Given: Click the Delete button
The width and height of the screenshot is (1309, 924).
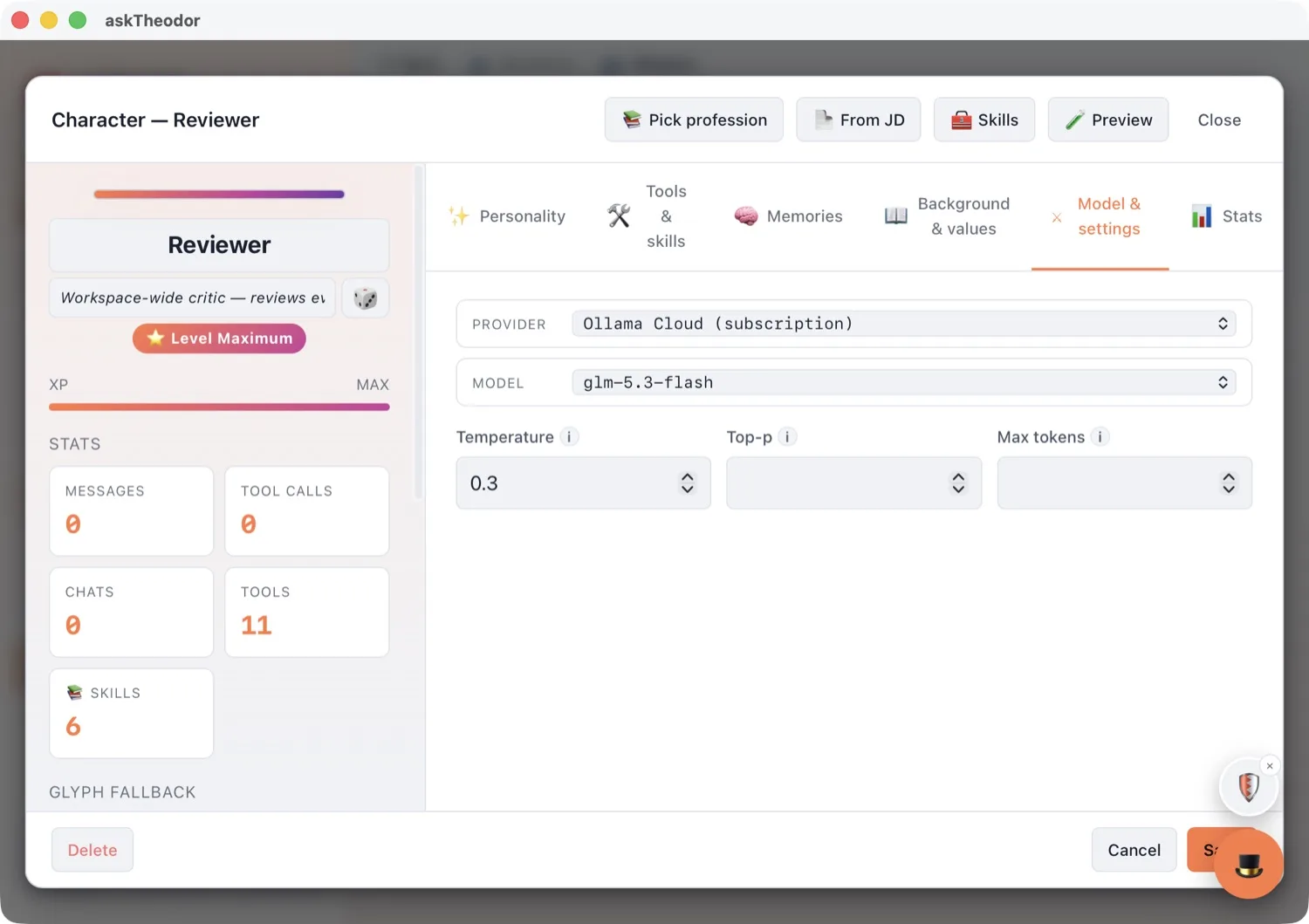Looking at the screenshot, I should pyautogui.click(x=93, y=850).
